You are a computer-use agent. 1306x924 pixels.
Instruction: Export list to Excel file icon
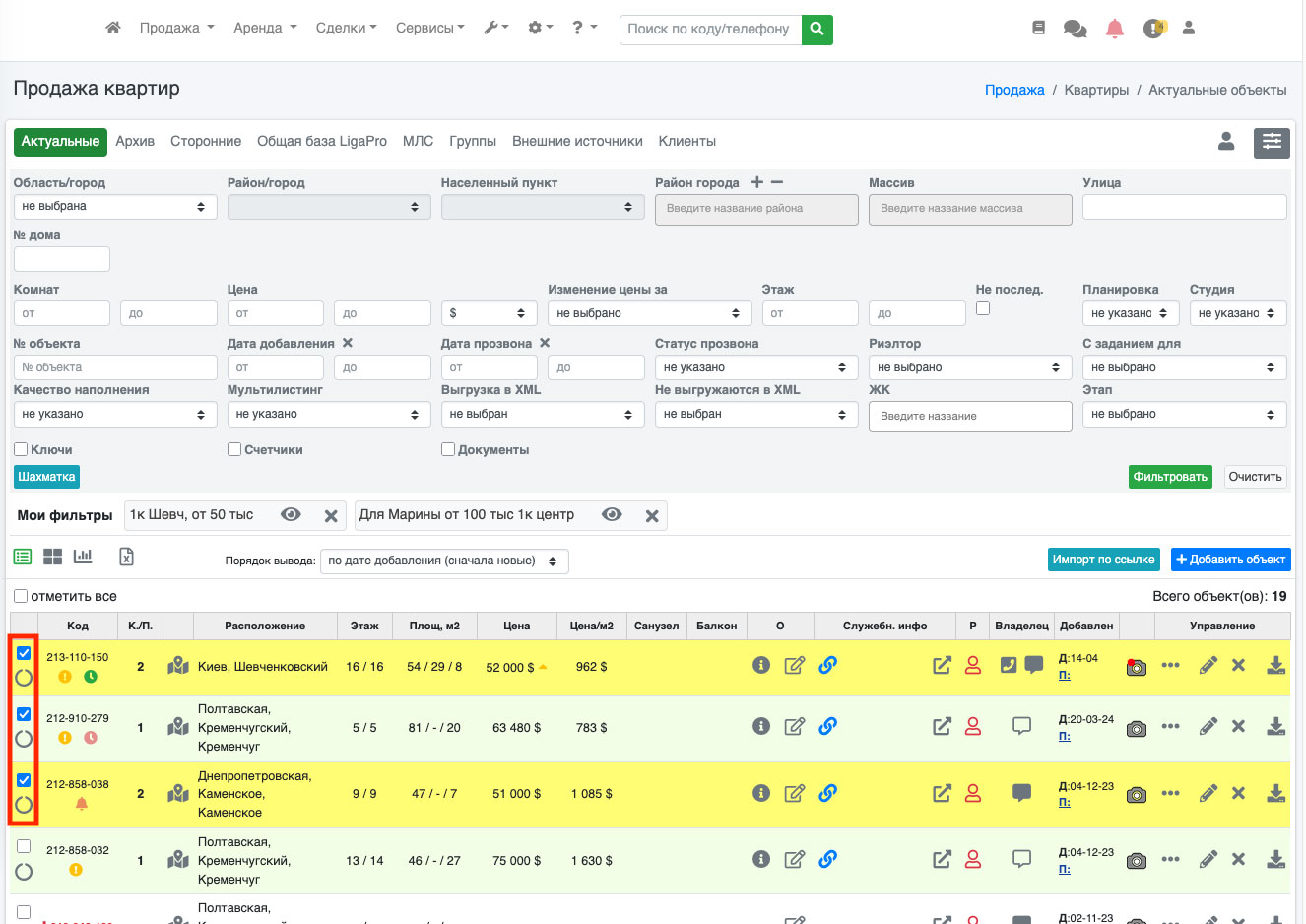point(126,557)
